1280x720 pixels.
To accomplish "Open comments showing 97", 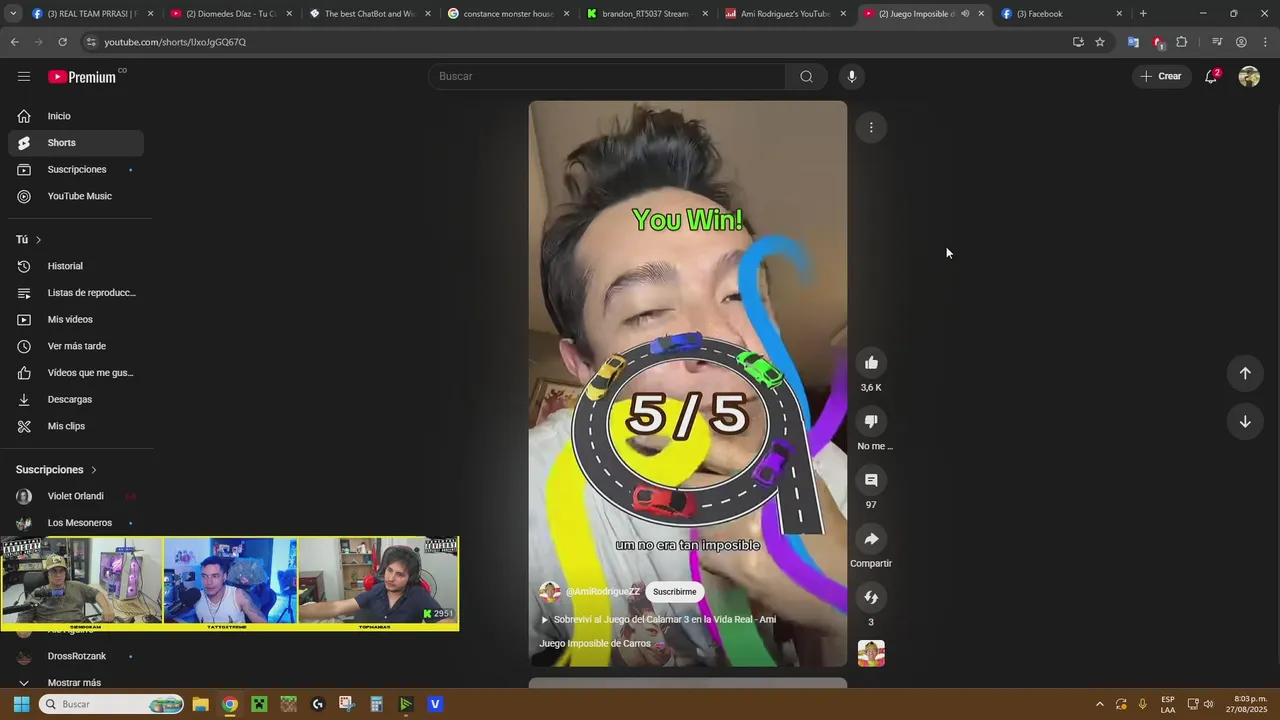I will 871,480.
